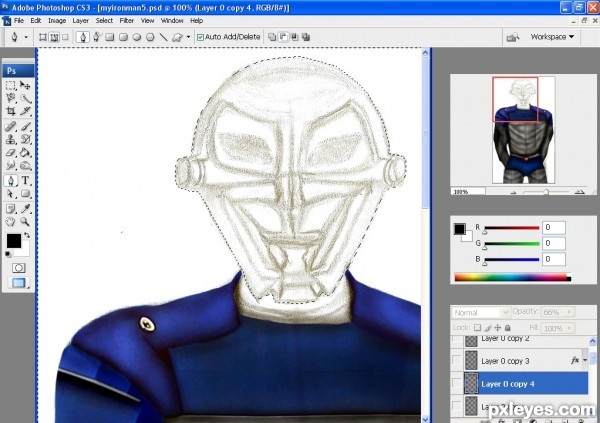
Task: Open the Window menu
Action: [x=172, y=21]
